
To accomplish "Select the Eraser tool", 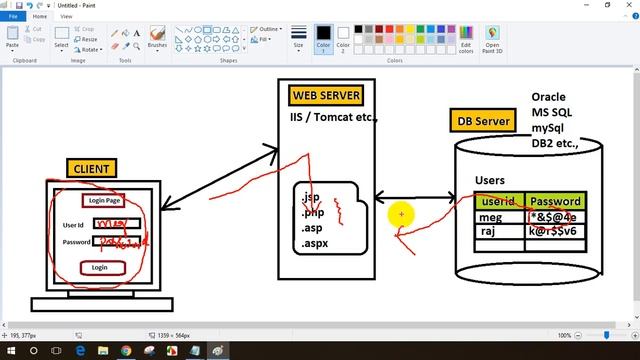I will pos(115,46).
